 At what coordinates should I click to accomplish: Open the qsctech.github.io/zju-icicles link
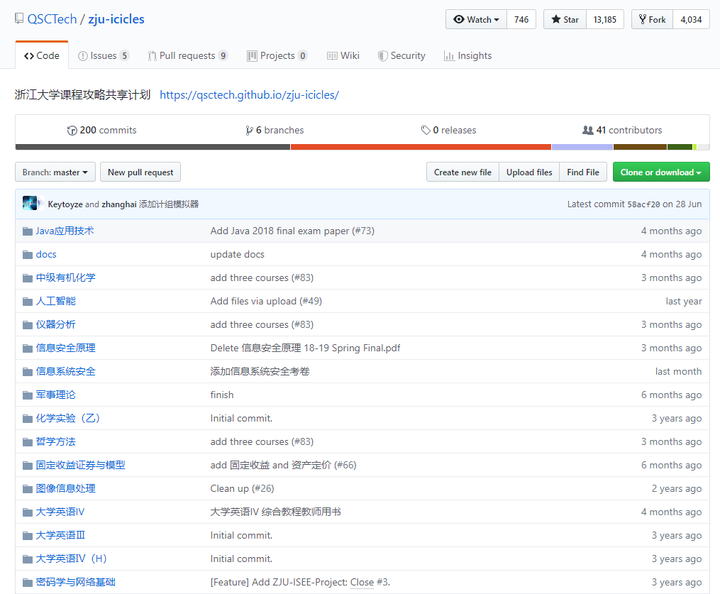pyautogui.click(x=249, y=95)
